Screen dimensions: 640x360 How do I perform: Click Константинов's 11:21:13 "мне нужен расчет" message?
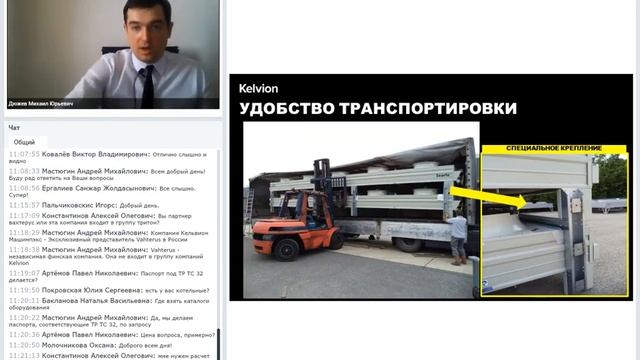[109, 356]
